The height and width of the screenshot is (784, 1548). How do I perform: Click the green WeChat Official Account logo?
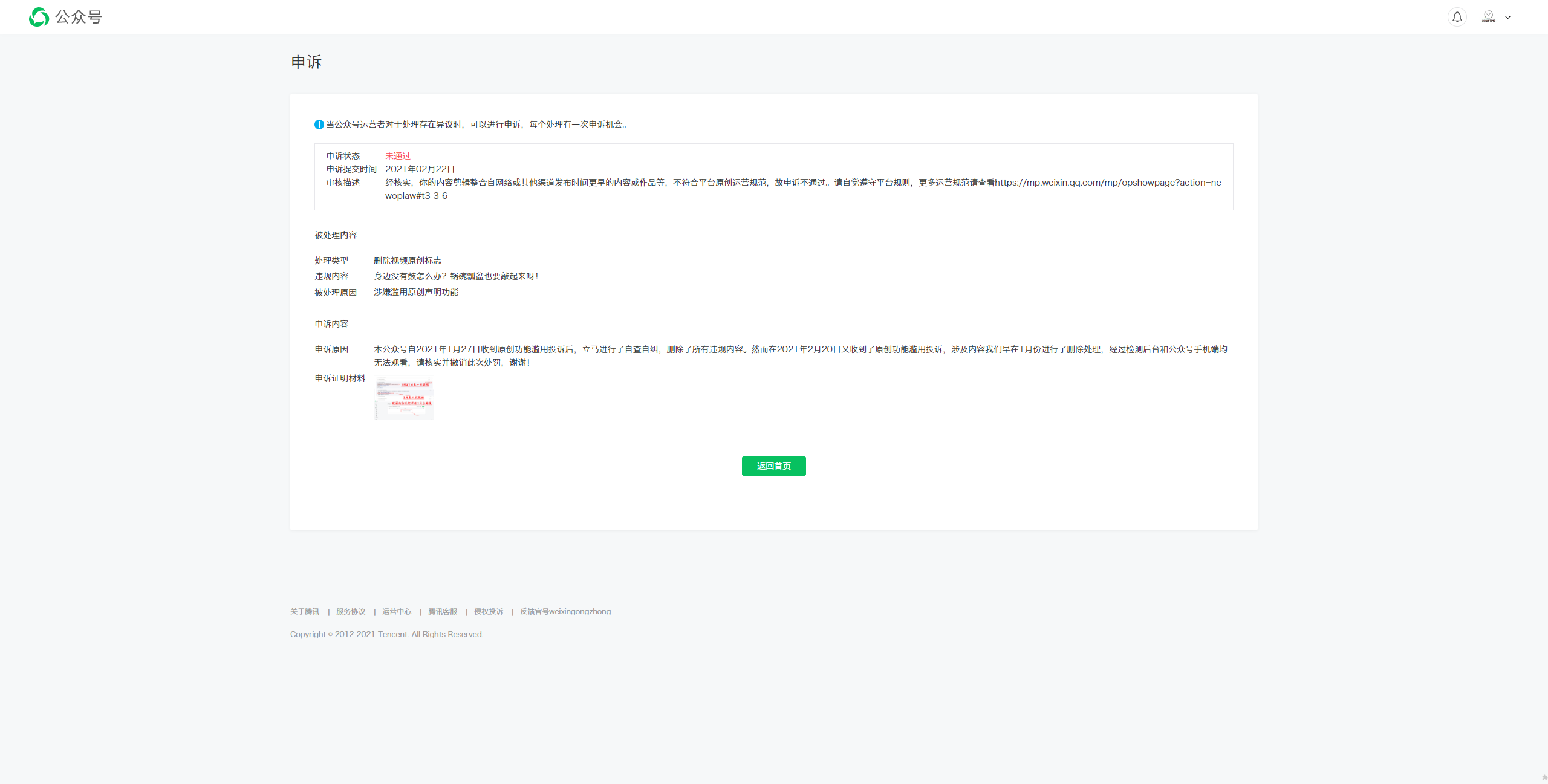pos(39,17)
